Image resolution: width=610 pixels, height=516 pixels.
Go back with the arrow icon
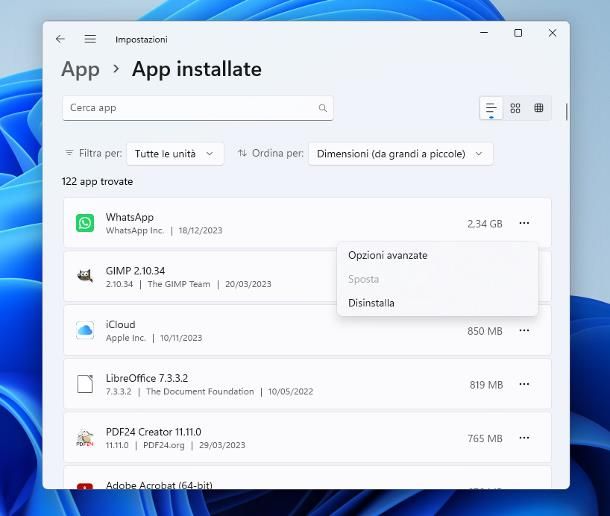click(60, 39)
